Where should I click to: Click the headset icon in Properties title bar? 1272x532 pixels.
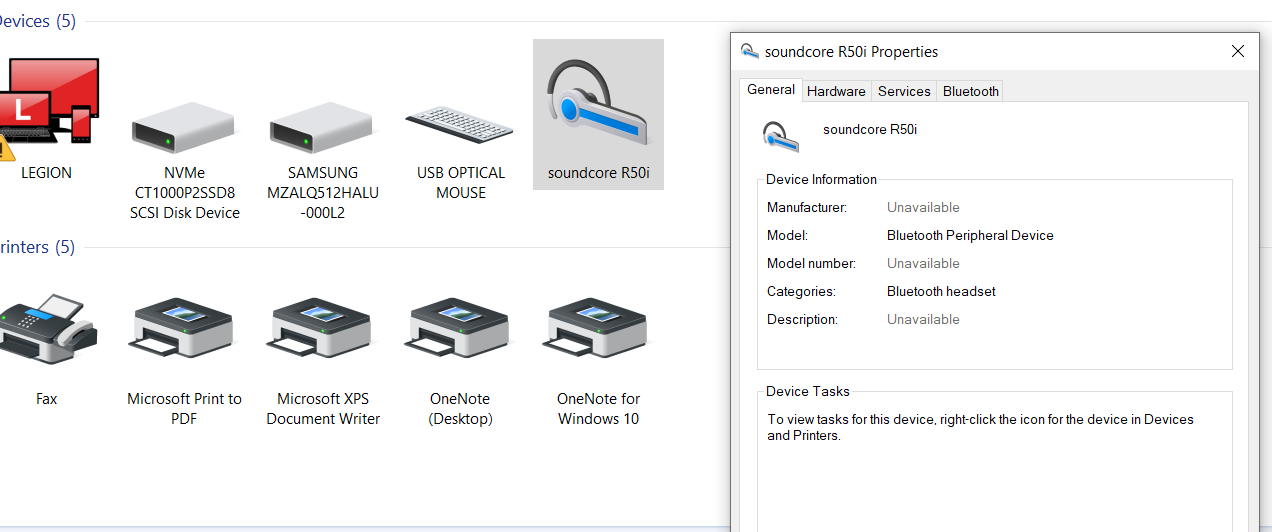[x=749, y=52]
